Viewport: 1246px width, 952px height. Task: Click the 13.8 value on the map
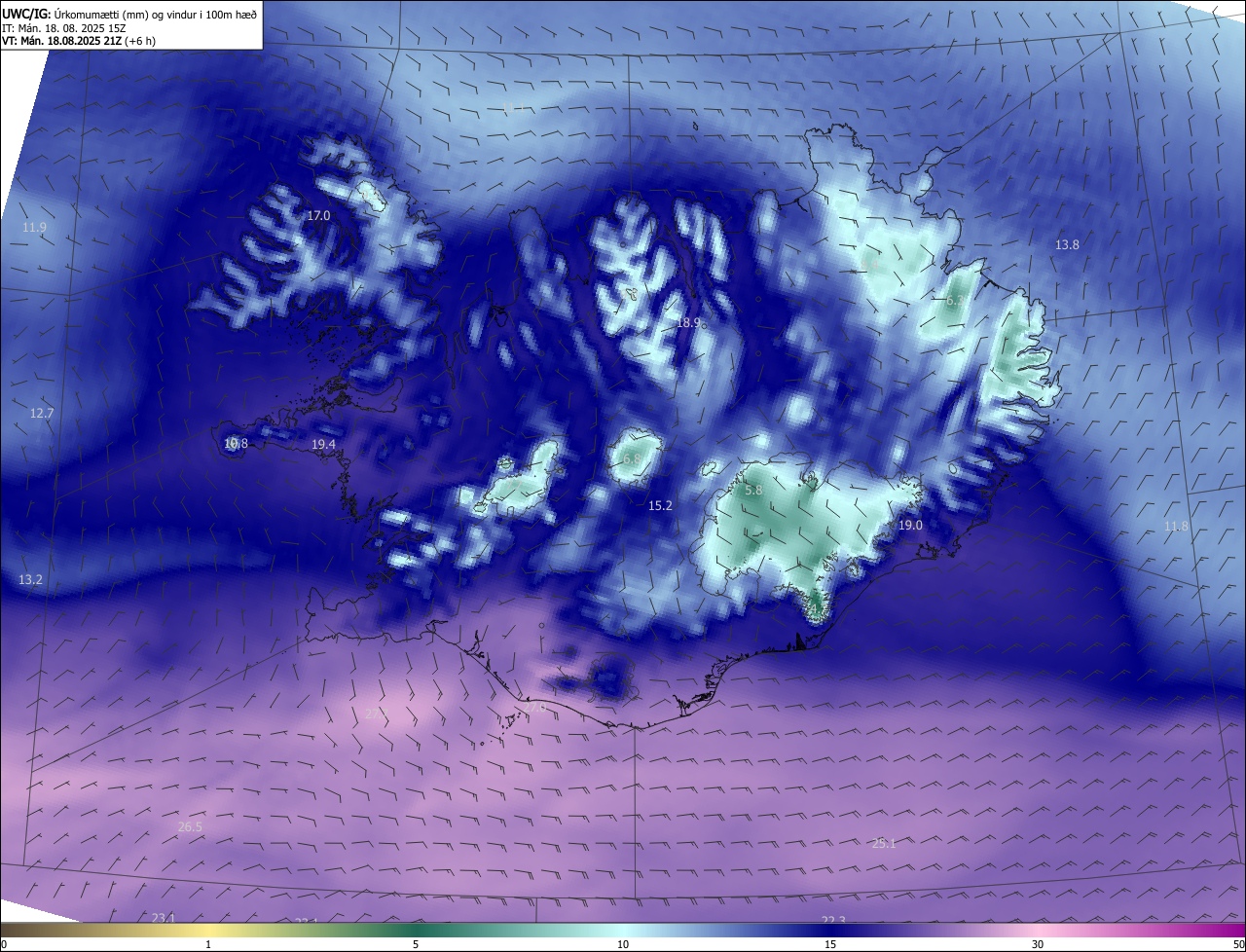1067,244
